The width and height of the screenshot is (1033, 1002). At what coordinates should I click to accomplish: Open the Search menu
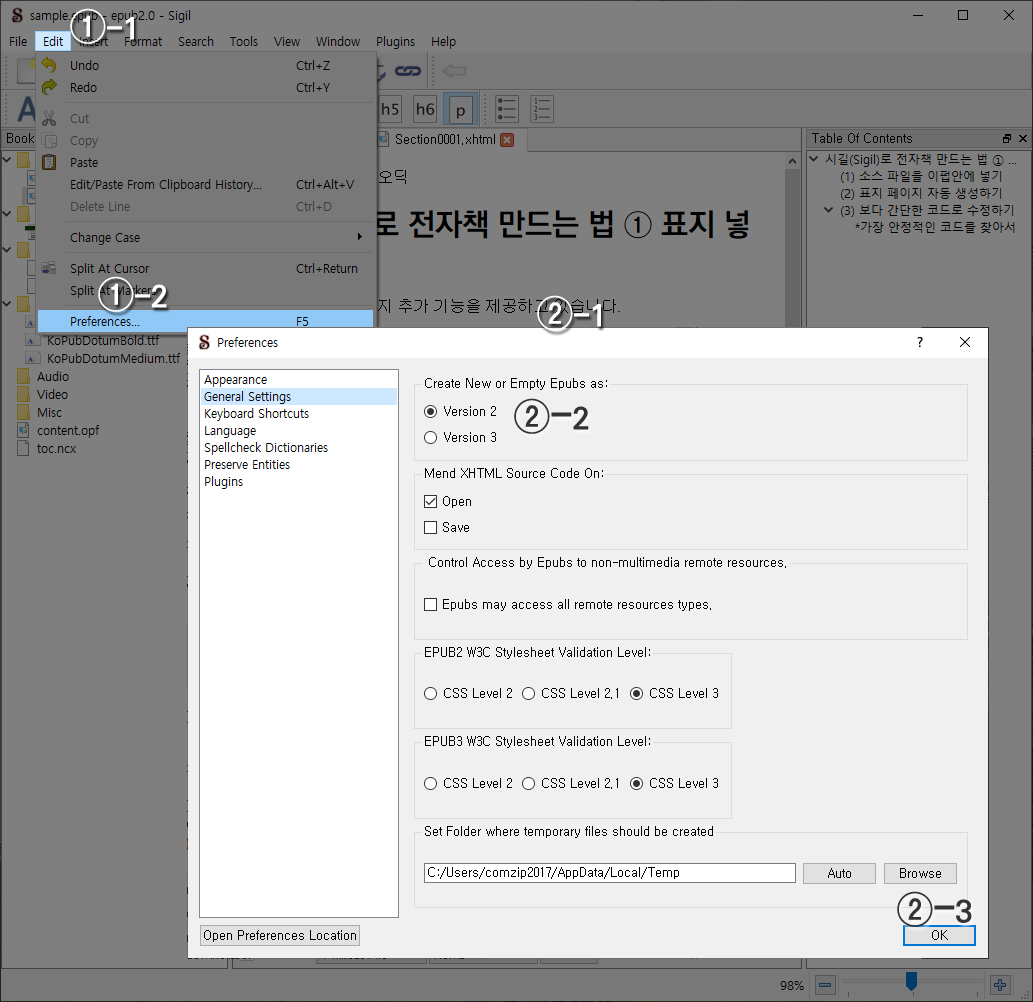(196, 42)
